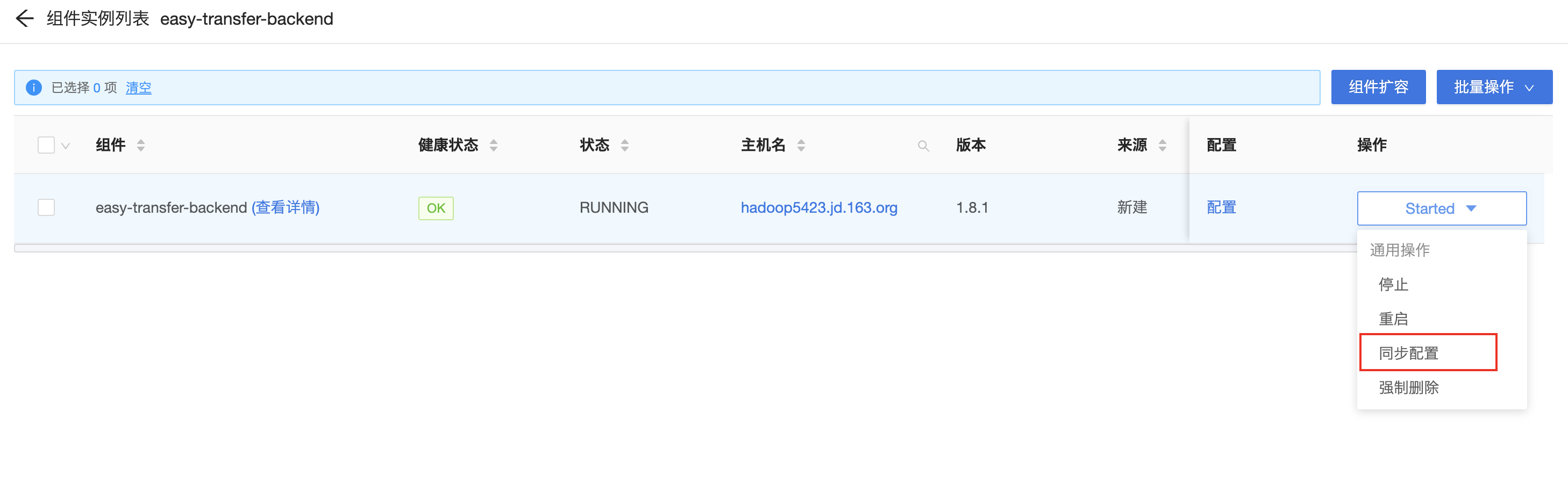Click the 新建 source cell
This screenshot has height=491, width=1568.
pos(1131,207)
